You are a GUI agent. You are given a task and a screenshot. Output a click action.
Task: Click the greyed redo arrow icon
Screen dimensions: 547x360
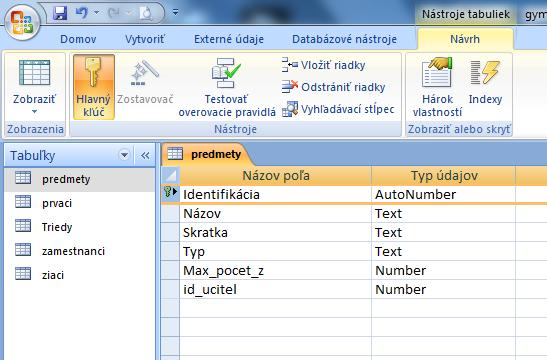pos(114,13)
